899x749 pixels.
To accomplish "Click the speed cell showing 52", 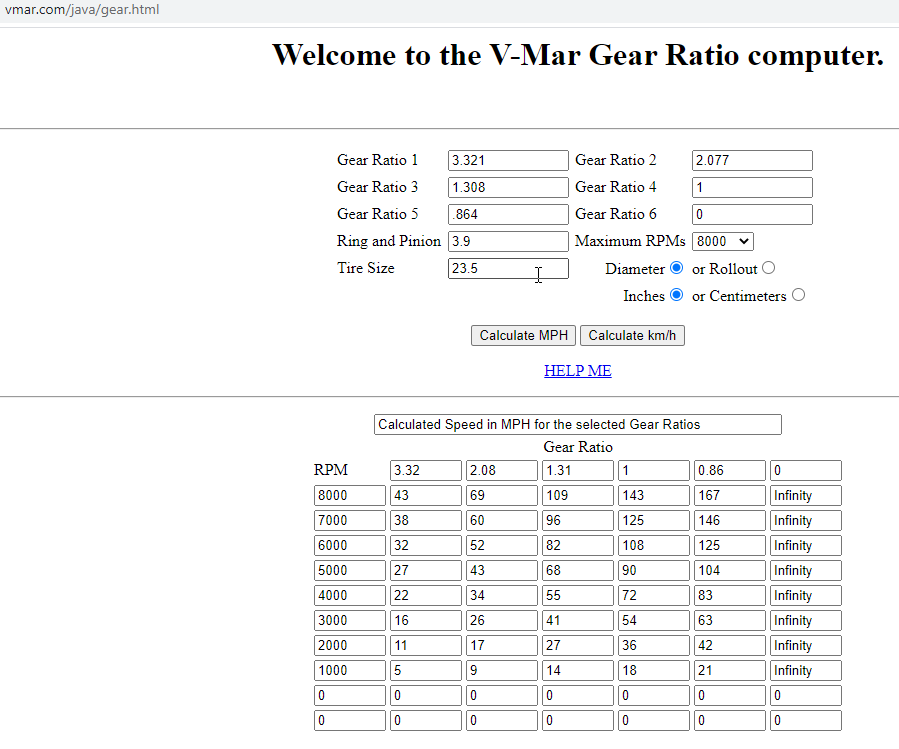I will [x=501, y=545].
